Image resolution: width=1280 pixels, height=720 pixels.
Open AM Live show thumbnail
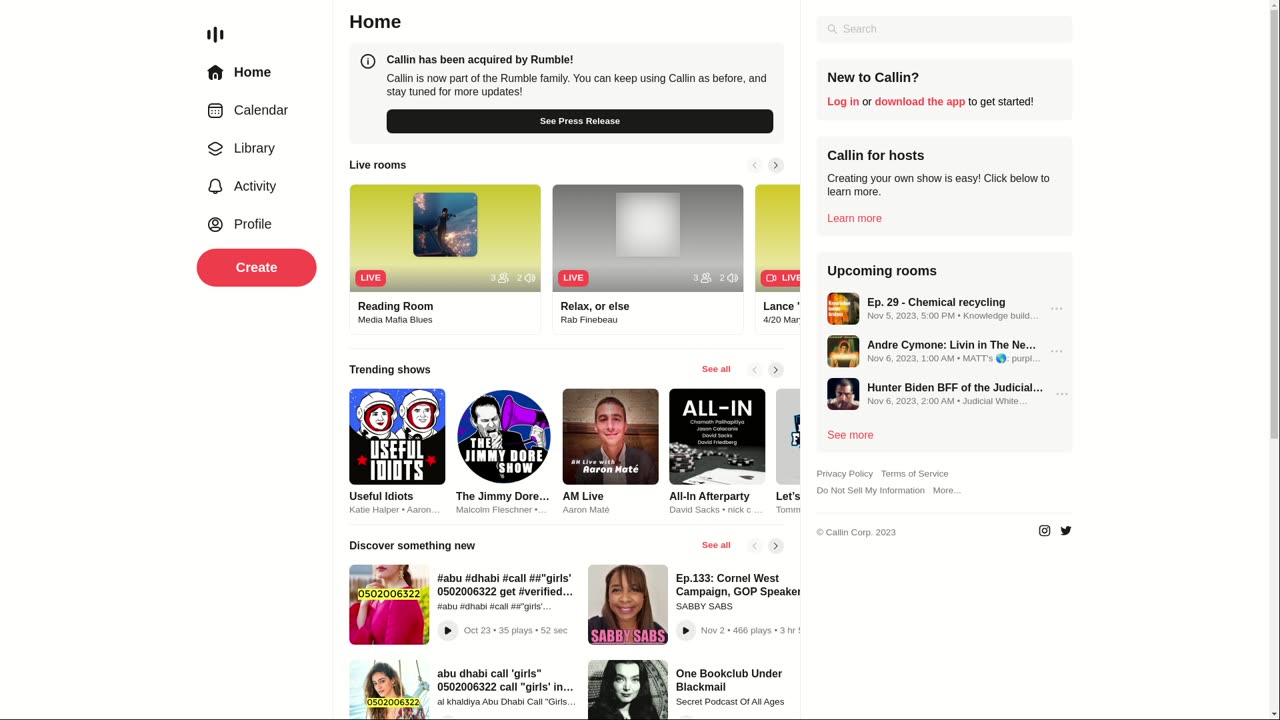pyautogui.click(x=611, y=437)
